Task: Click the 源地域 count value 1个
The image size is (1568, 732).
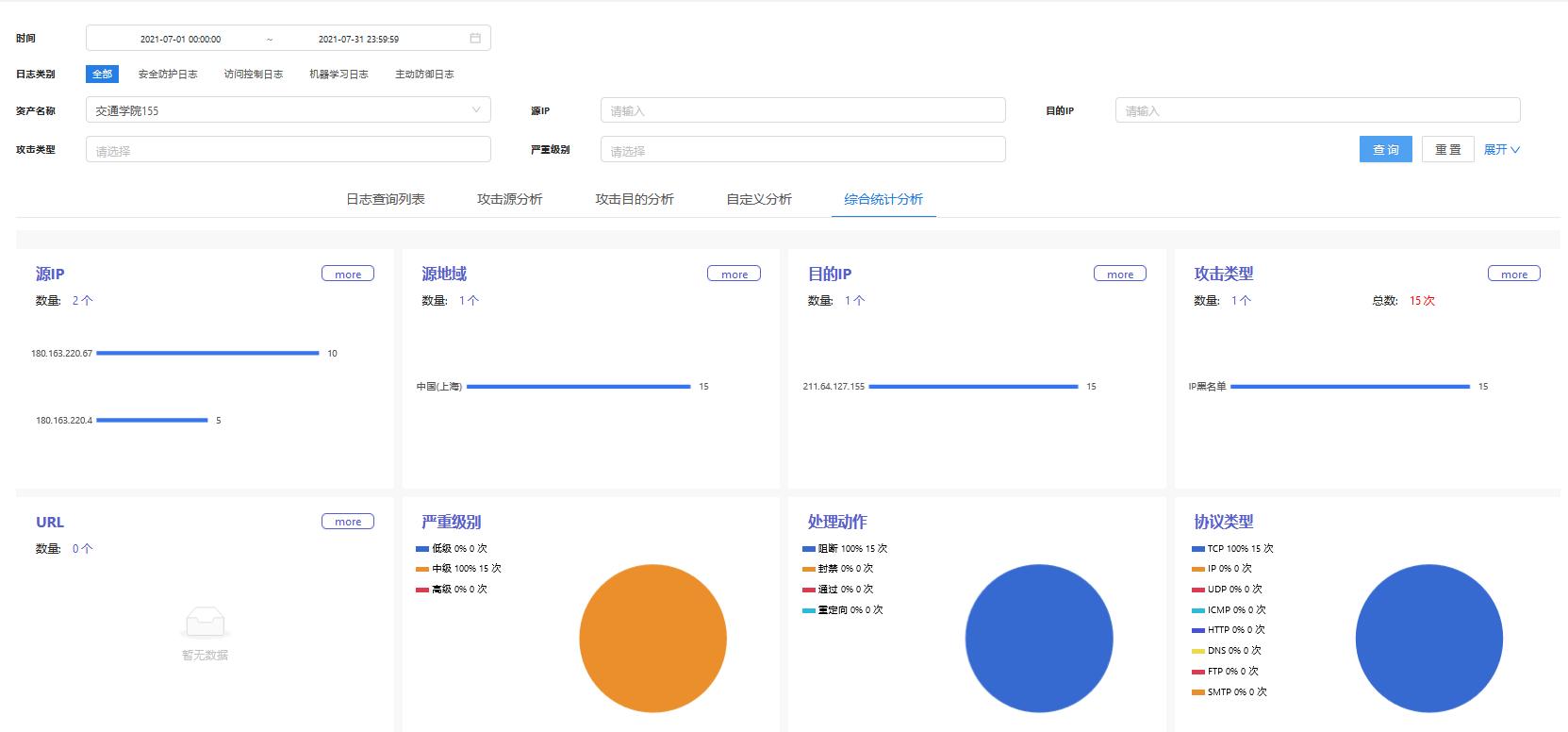Action: pos(470,301)
